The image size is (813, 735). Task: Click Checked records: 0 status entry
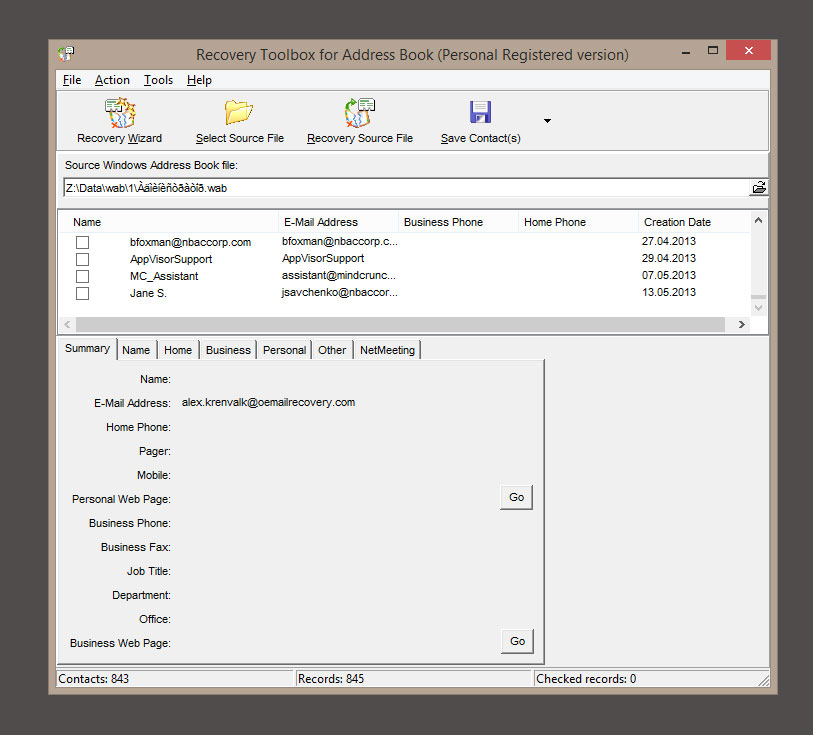[x=646, y=679]
